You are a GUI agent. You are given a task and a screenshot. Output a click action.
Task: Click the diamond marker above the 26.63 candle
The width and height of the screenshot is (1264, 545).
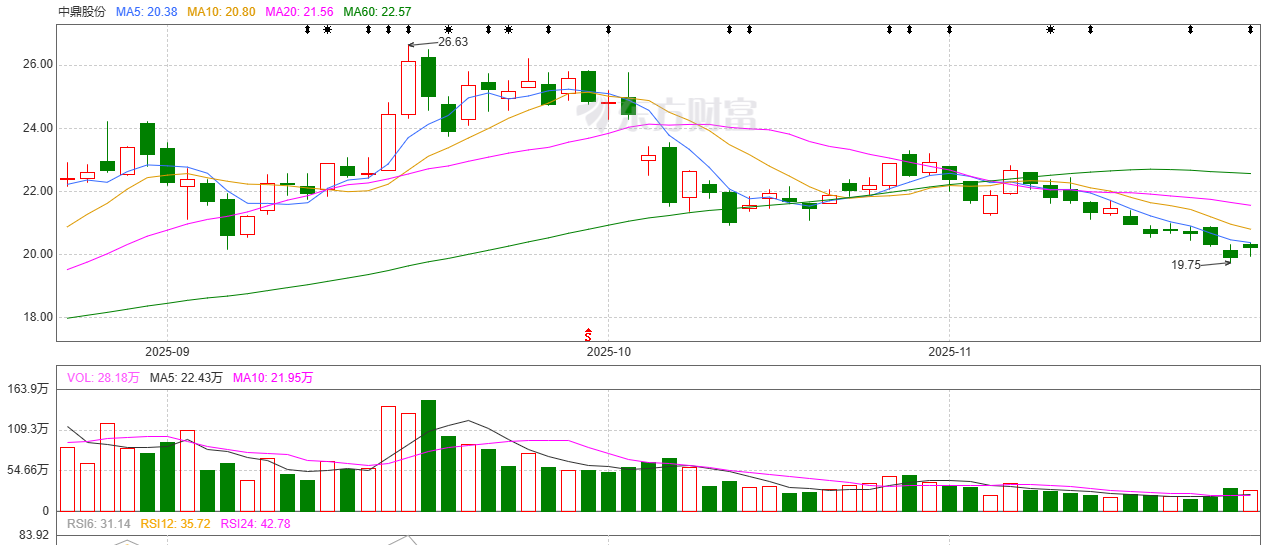click(x=408, y=29)
